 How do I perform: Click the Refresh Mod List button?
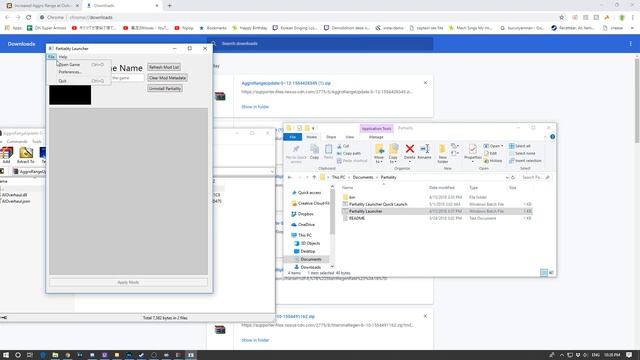coord(164,67)
